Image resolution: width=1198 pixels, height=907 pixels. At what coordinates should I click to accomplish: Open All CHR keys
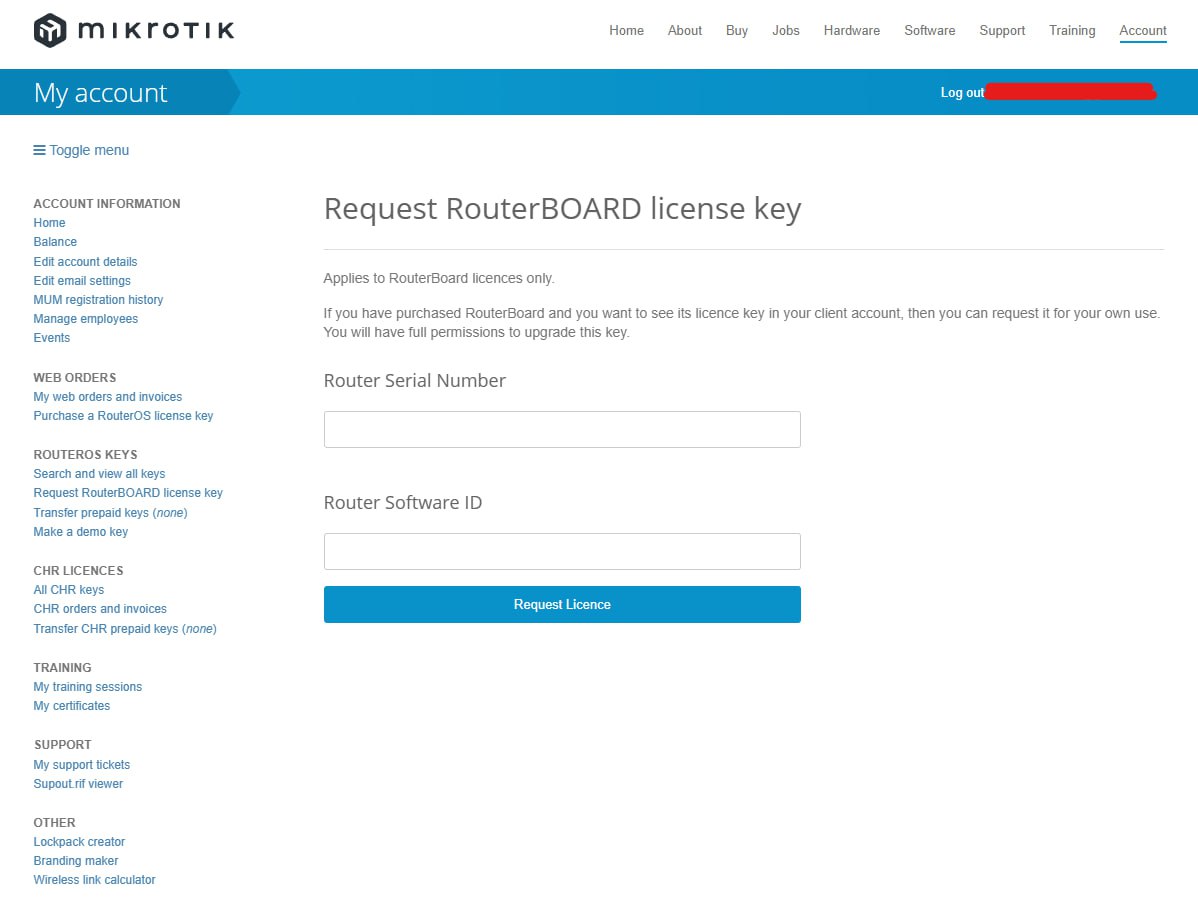tap(68, 590)
